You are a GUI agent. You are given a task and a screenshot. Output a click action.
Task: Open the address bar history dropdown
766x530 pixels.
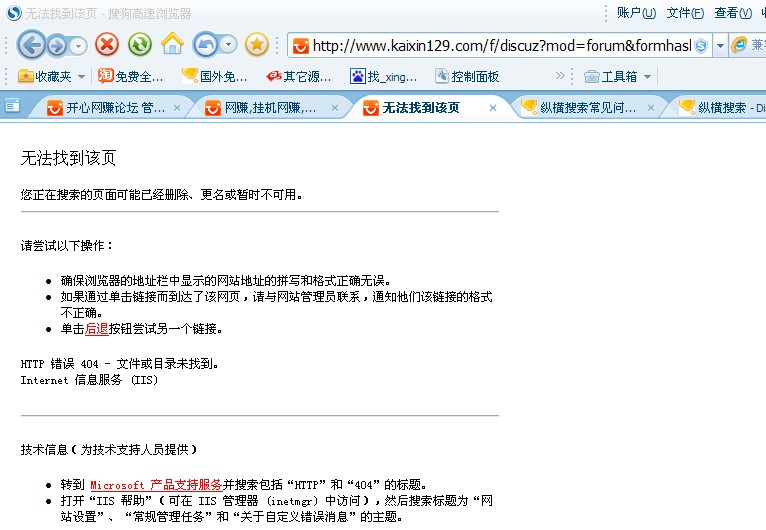tap(720, 46)
